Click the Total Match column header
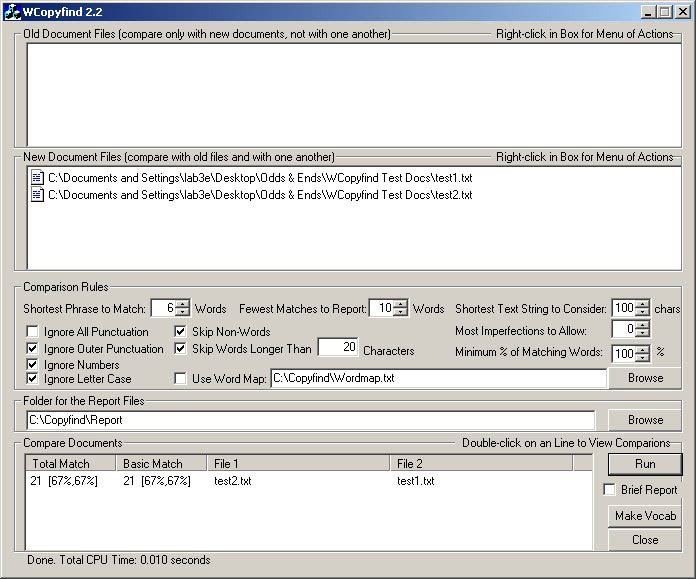696x579 pixels. tap(71, 464)
